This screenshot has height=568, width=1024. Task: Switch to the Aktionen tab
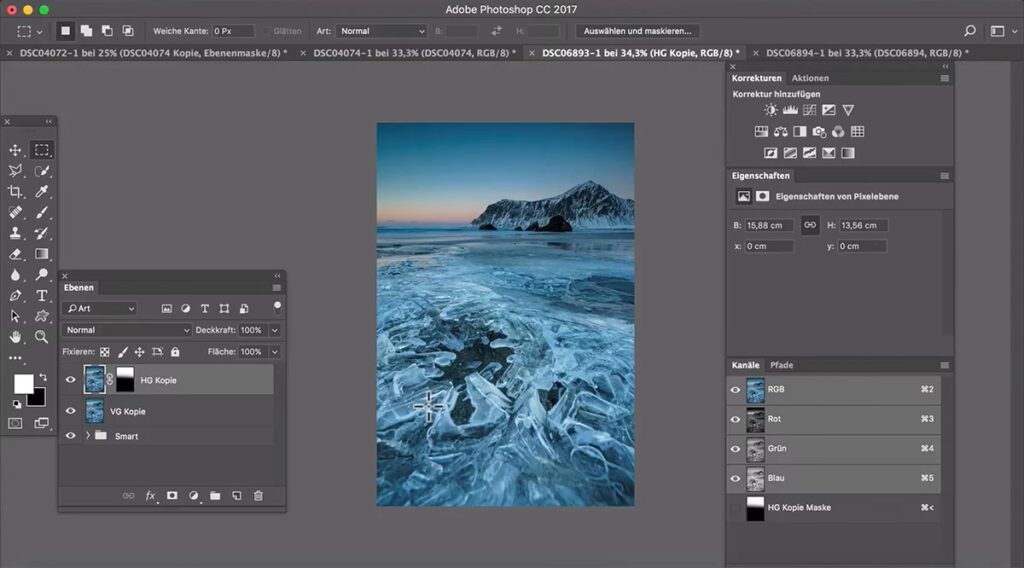[x=809, y=78]
